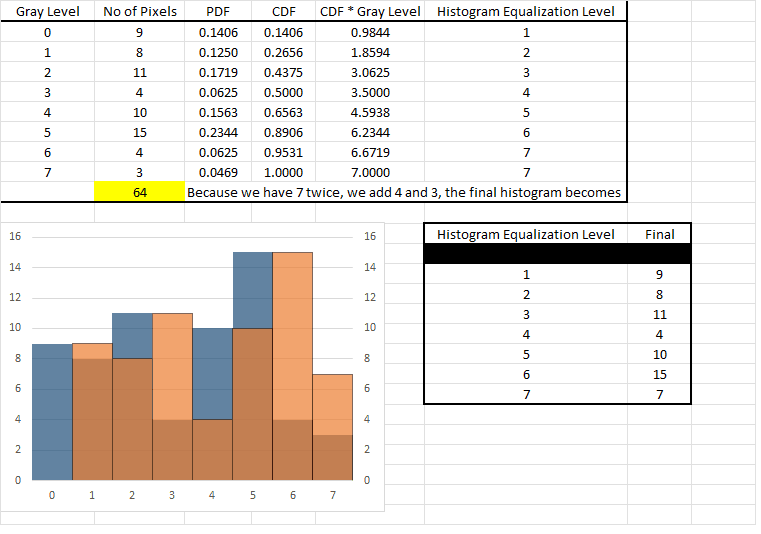This screenshot has height=534, width=761.
Task: Click CDF cell 0.9531
Action: [283, 152]
